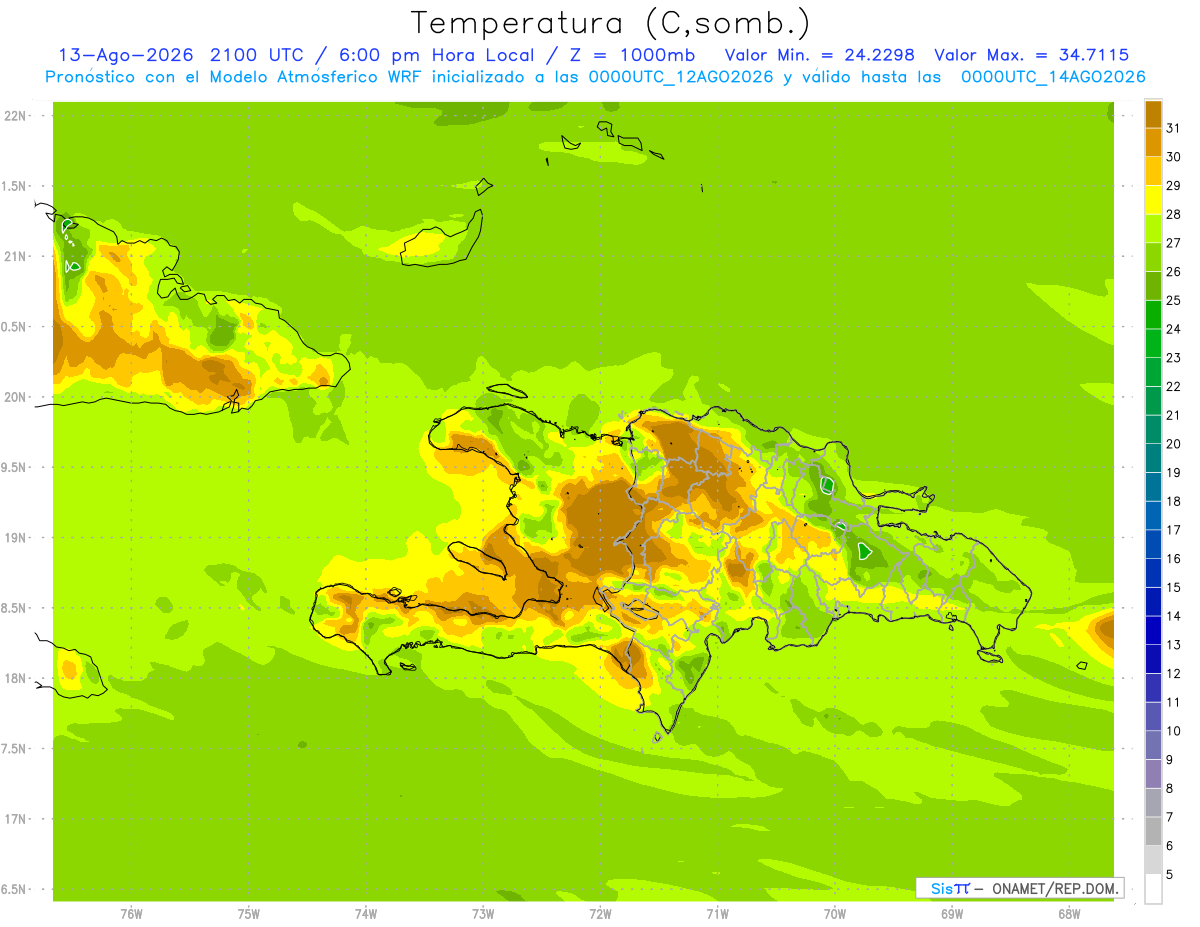Pick the yellow swatch between 28 and 29
The width and height of the screenshot is (1200, 927).
1153,200
